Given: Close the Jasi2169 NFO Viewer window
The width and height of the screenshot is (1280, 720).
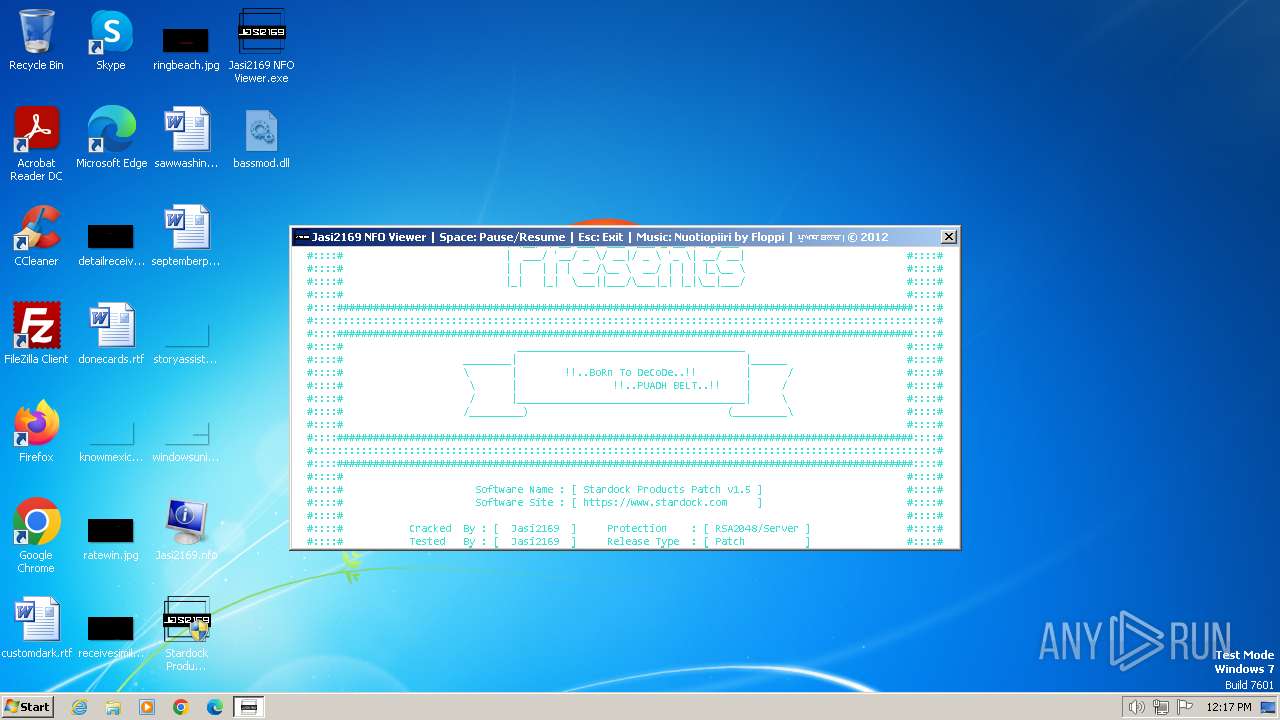Looking at the screenshot, I should pyautogui.click(x=949, y=237).
